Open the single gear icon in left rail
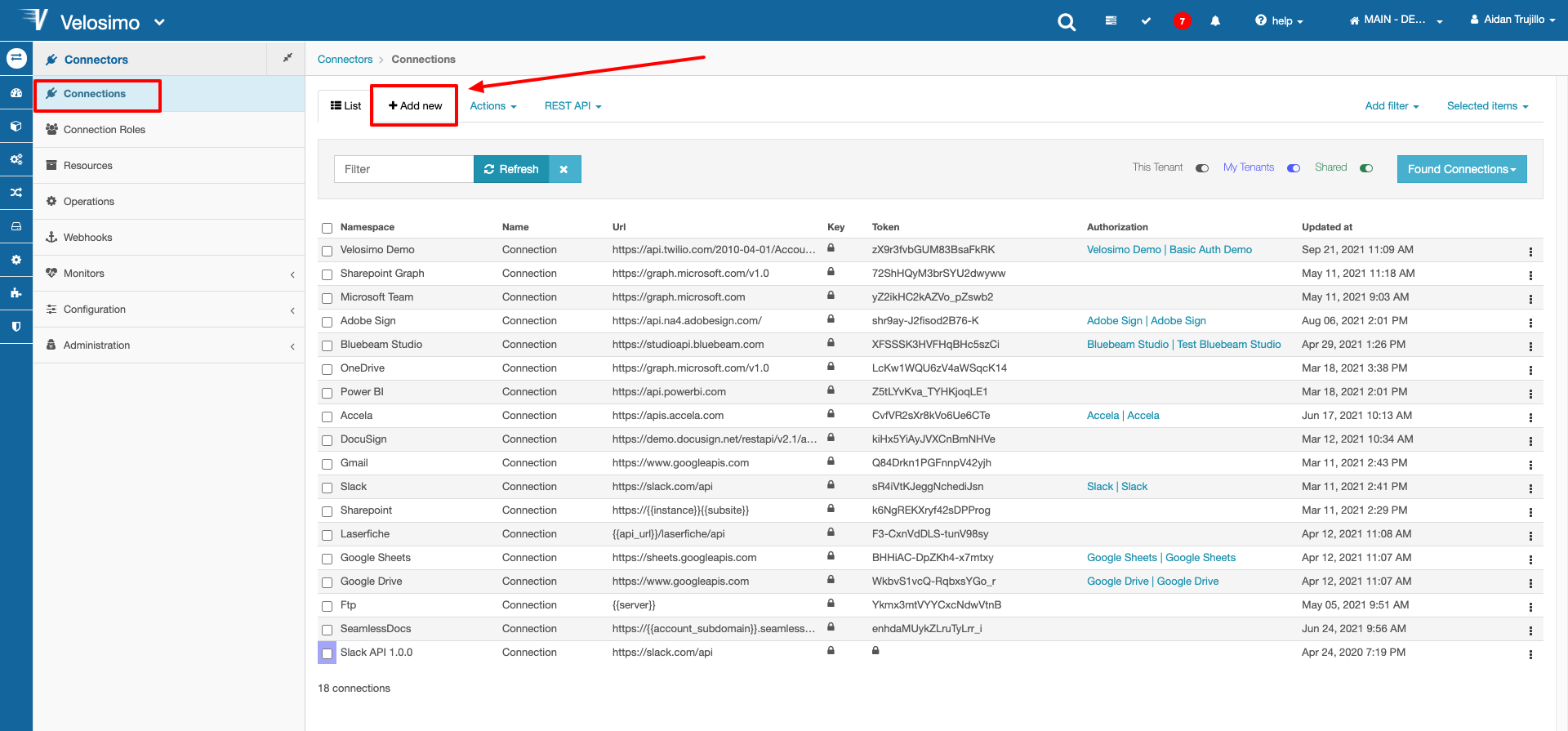 [x=16, y=260]
